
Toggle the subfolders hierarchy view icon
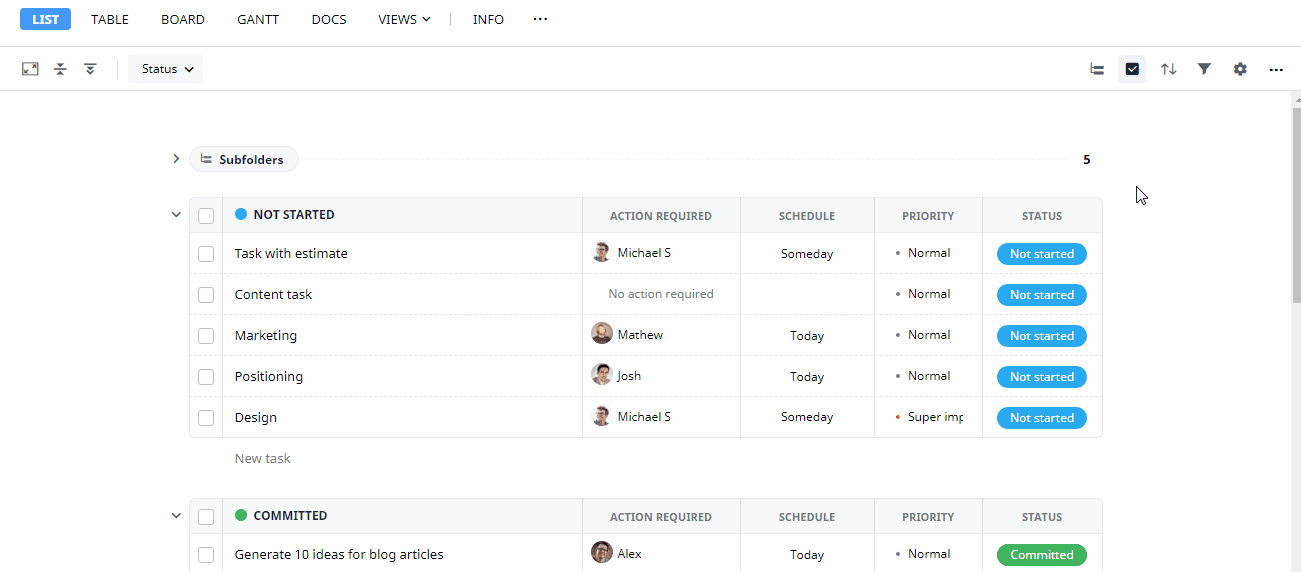click(x=1097, y=69)
